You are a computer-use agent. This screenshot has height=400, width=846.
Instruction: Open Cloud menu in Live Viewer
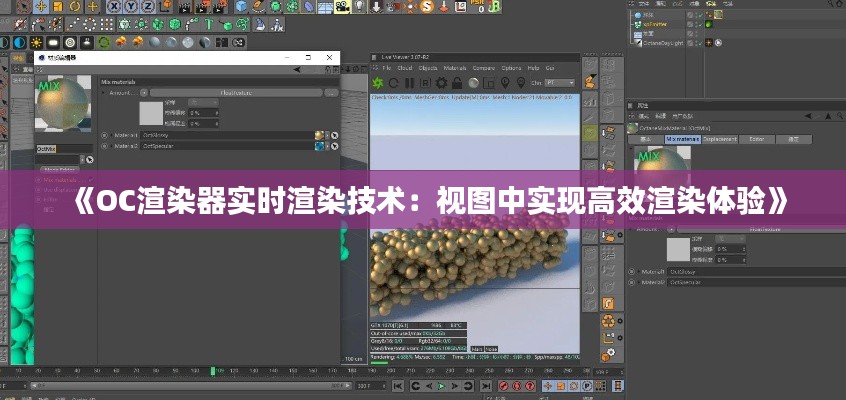(405, 68)
